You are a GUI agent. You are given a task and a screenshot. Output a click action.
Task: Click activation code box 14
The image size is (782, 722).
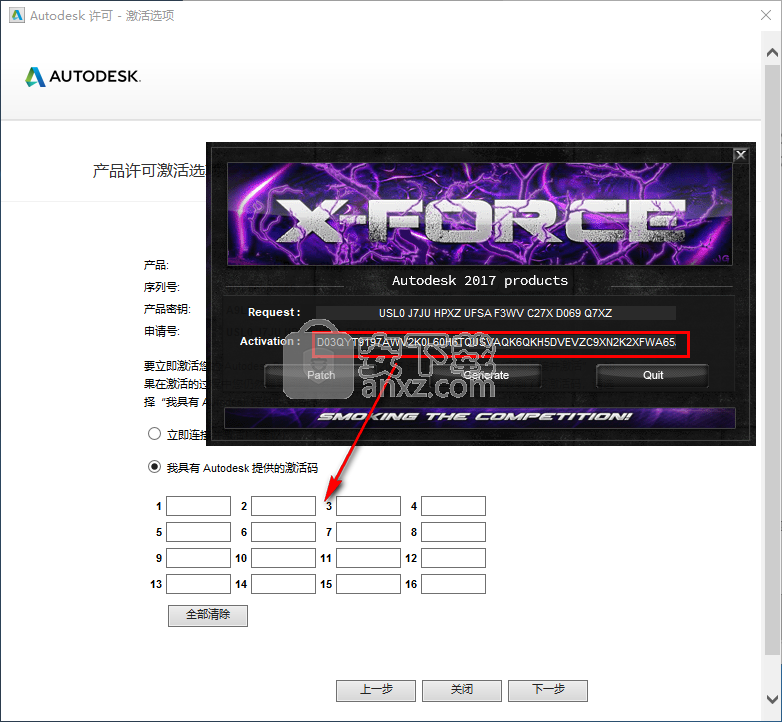[x=283, y=584]
